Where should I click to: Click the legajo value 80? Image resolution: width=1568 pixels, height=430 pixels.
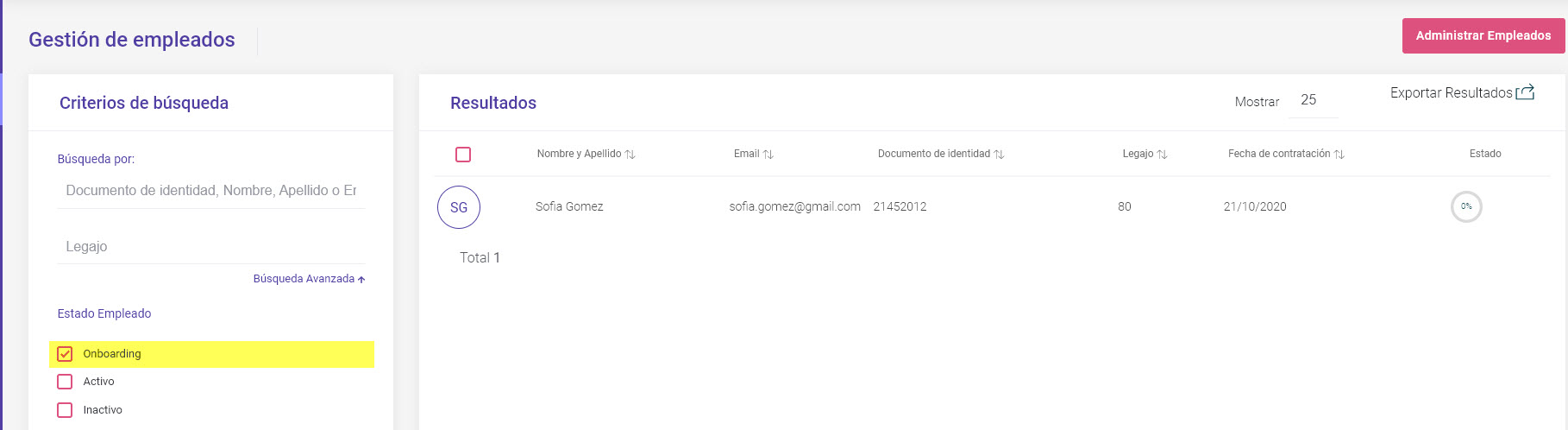tap(1125, 206)
